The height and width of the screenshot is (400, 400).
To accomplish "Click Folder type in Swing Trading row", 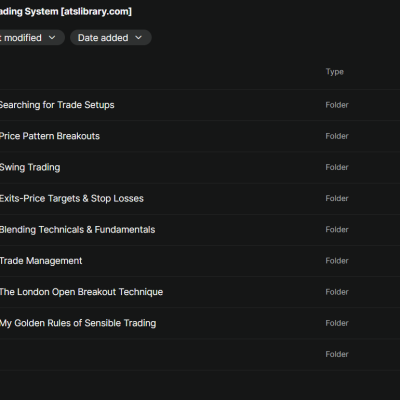I will (x=337, y=167).
